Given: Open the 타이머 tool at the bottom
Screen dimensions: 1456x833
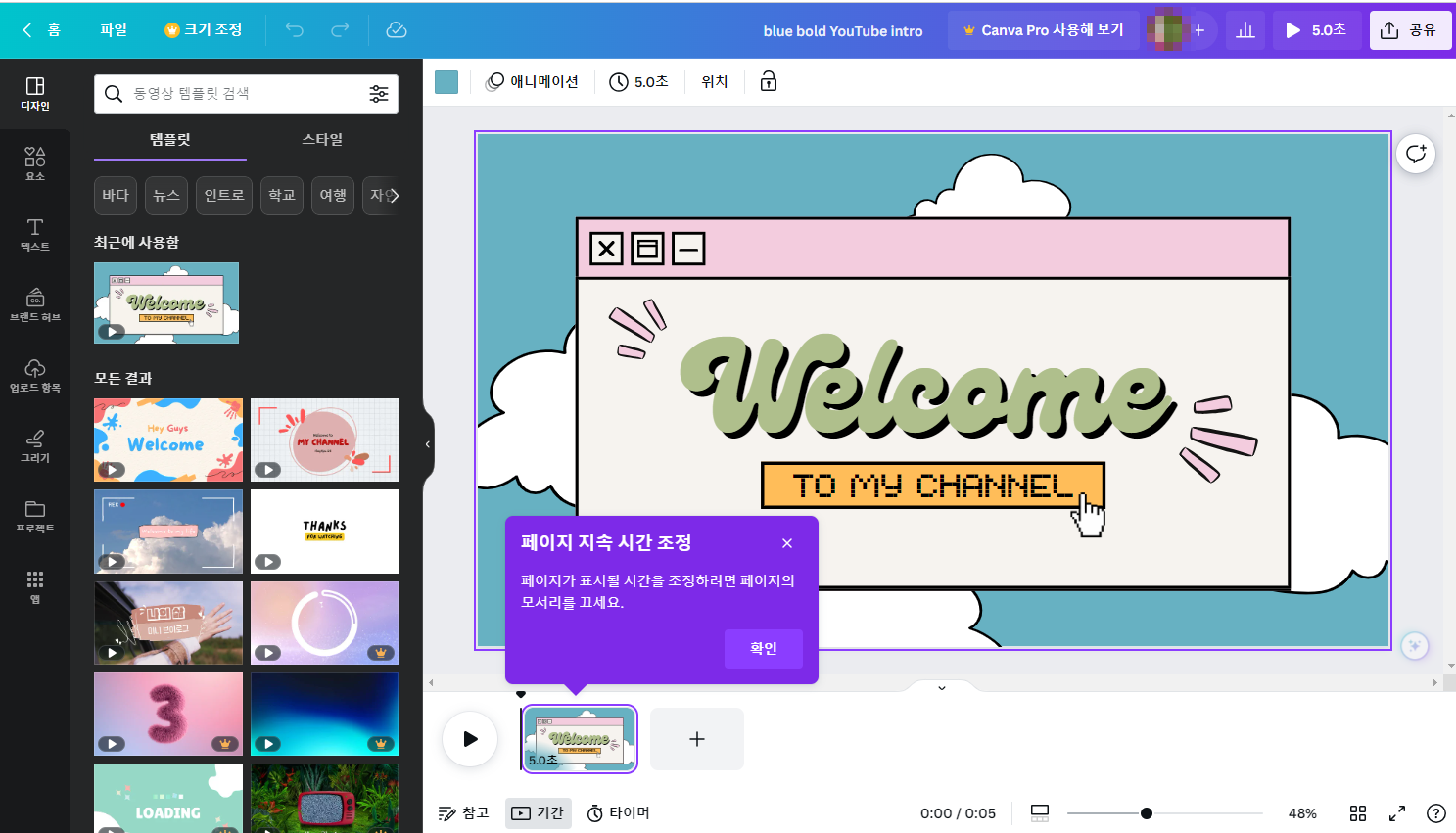Looking at the screenshot, I should pyautogui.click(x=617, y=812).
